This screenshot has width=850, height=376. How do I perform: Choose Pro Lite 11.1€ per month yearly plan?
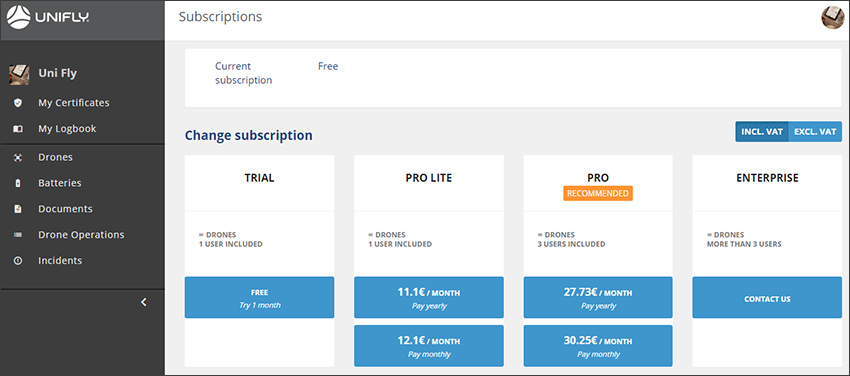[429, 297]
